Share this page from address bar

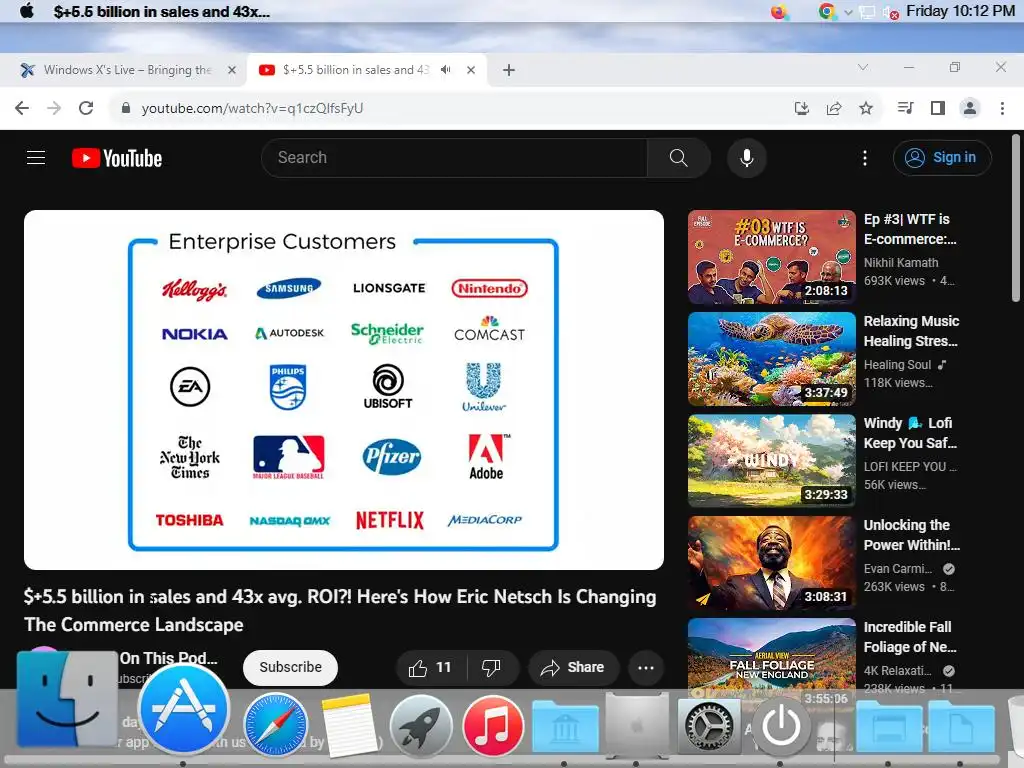[834, 108]
